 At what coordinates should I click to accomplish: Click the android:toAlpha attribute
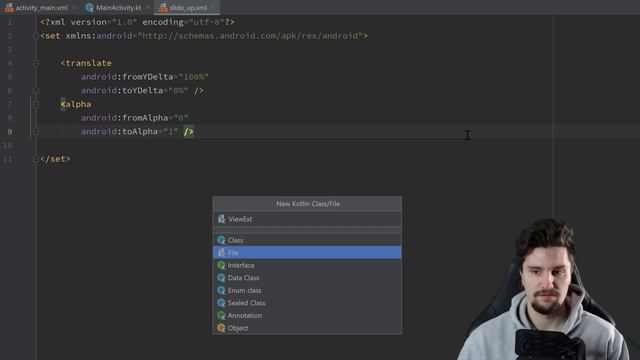119,131
